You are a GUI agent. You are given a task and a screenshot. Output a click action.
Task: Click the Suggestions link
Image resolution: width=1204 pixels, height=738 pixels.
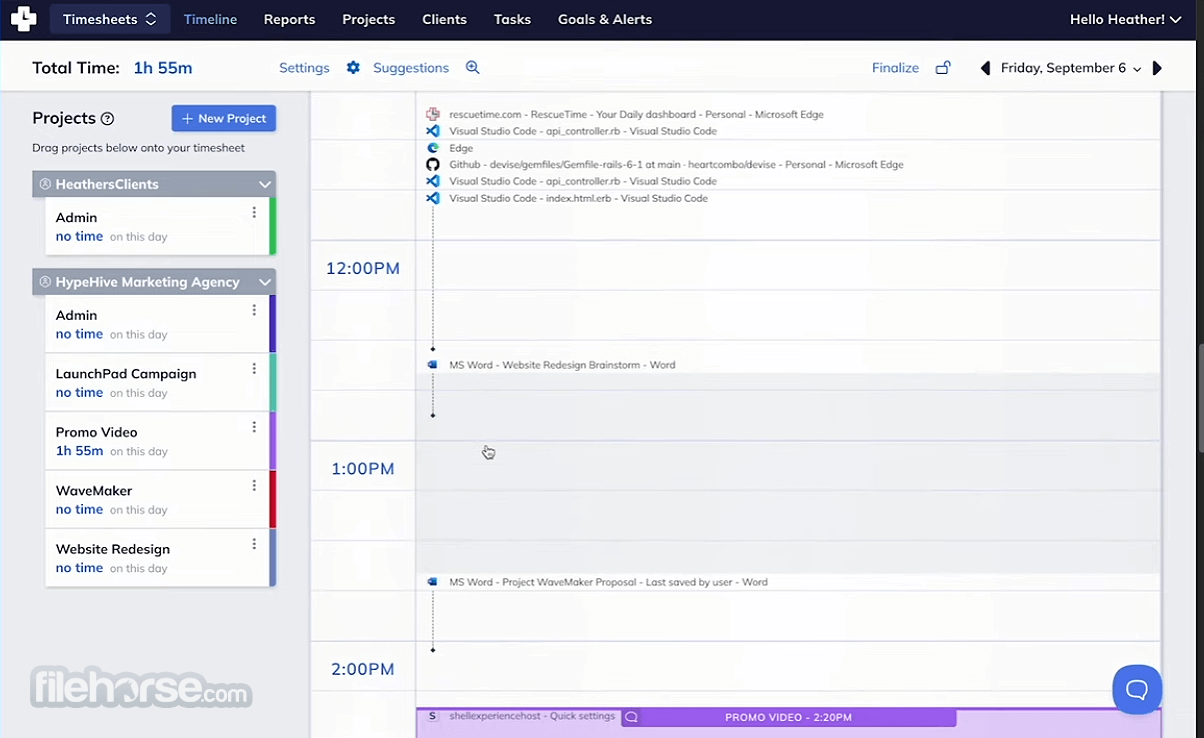[x=411, y=68]
